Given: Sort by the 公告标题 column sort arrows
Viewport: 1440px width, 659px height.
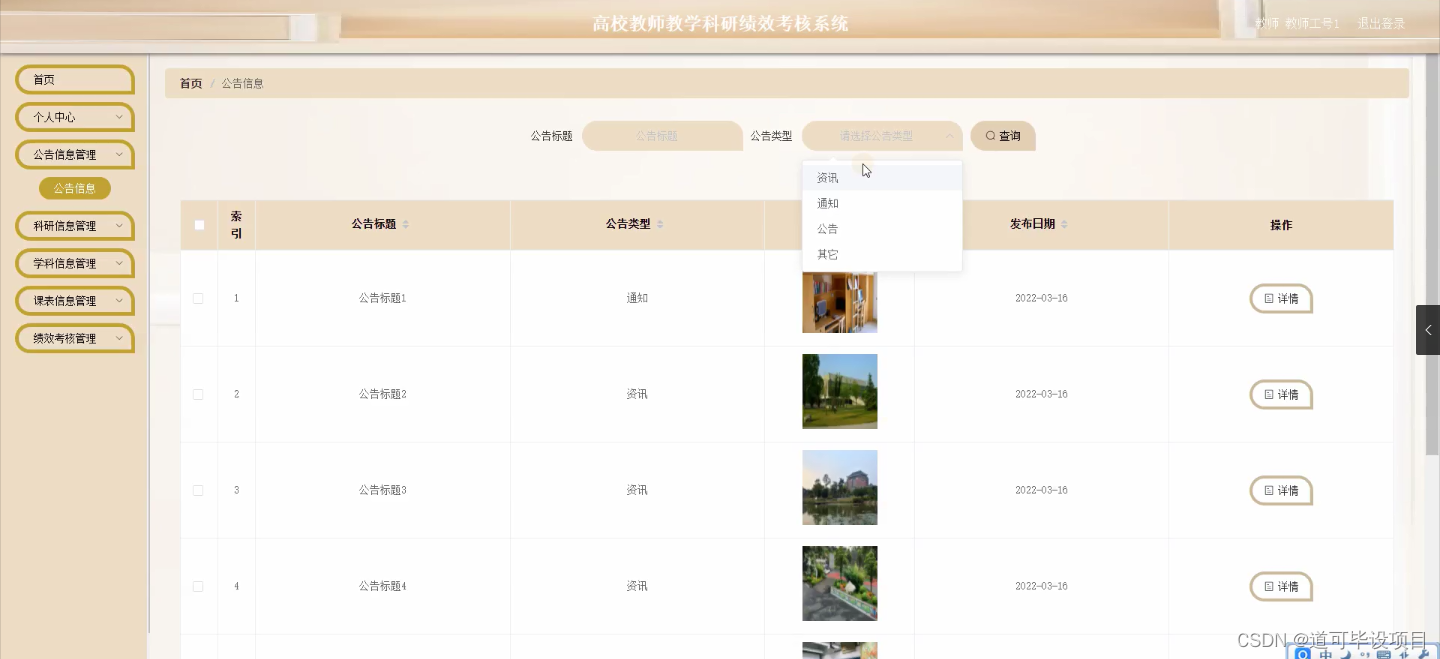Looking at the screenshot, I should point(406,225).
